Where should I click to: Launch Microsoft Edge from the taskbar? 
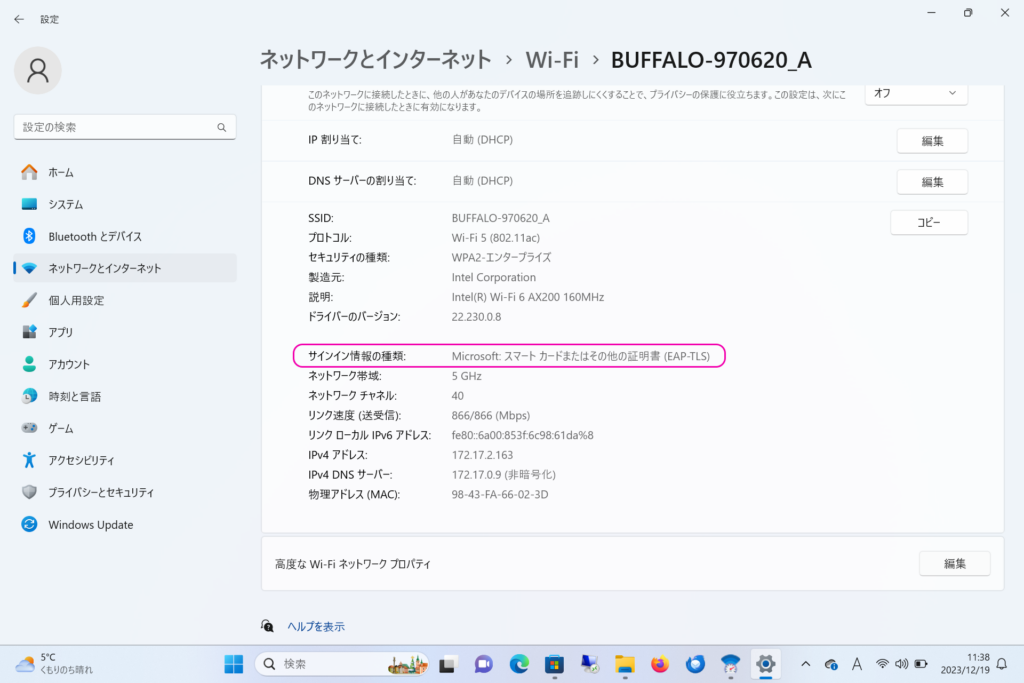click(519, 665)
